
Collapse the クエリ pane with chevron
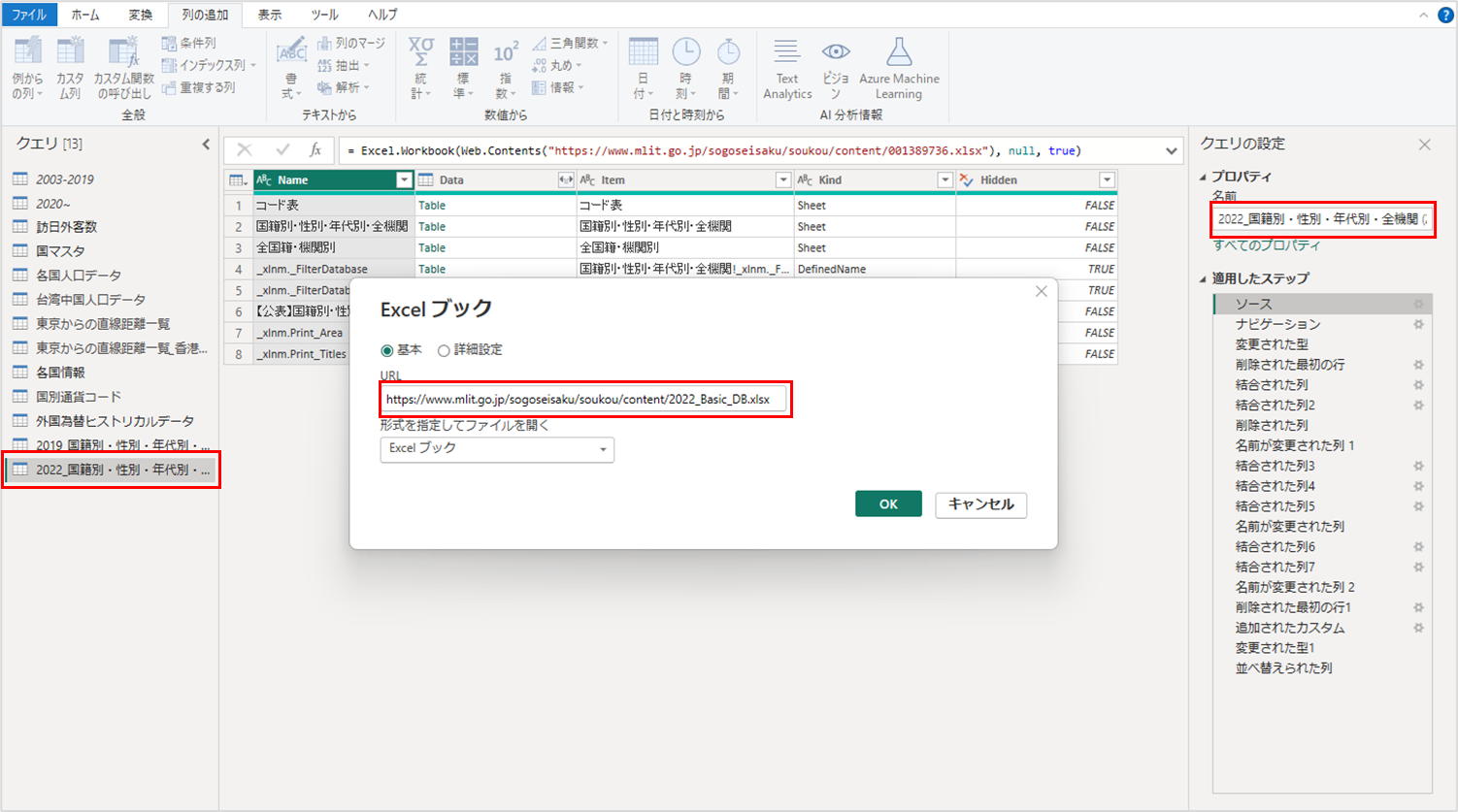pos(206,144)
